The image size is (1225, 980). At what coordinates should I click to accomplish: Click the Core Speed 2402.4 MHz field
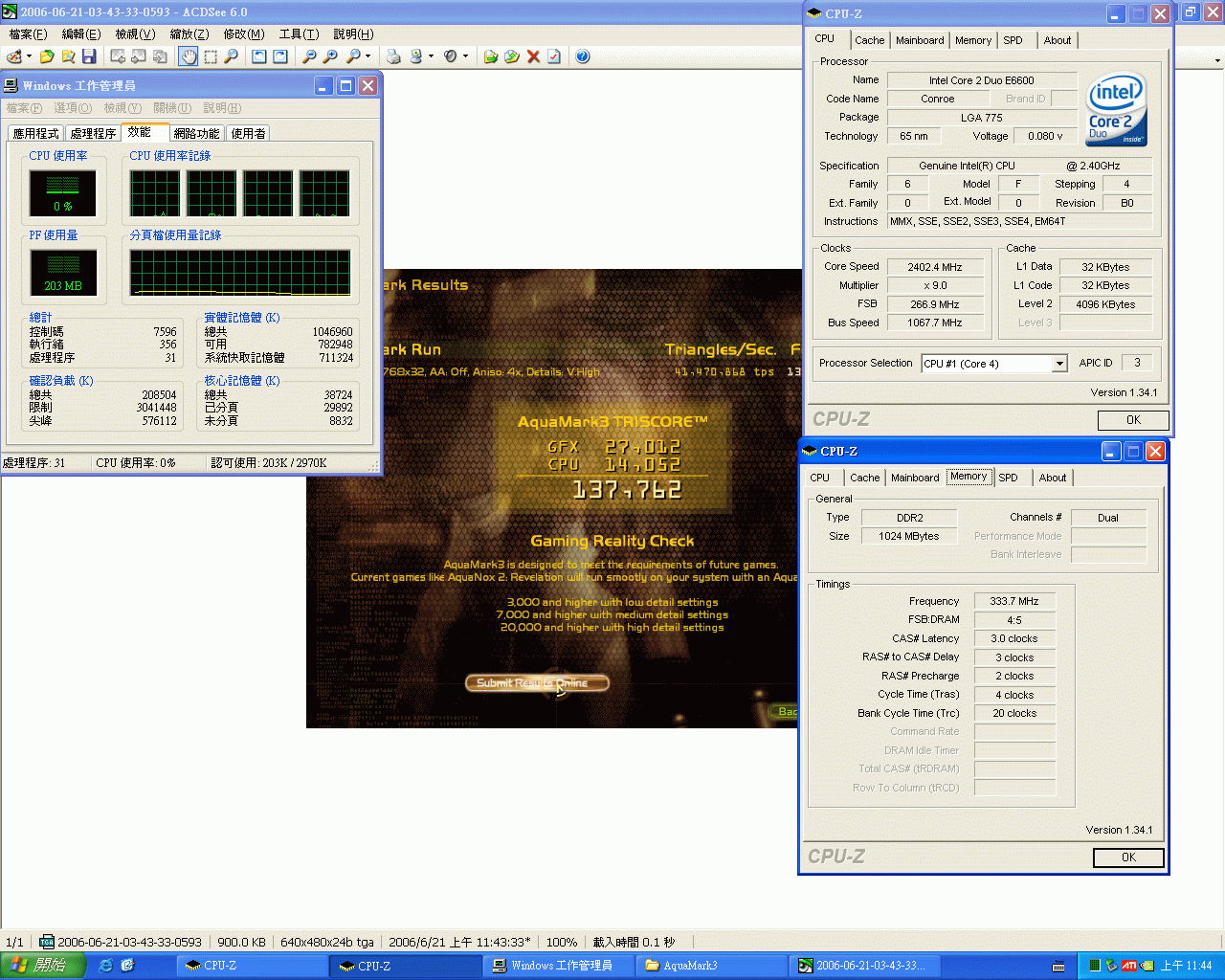click(935, 267)
